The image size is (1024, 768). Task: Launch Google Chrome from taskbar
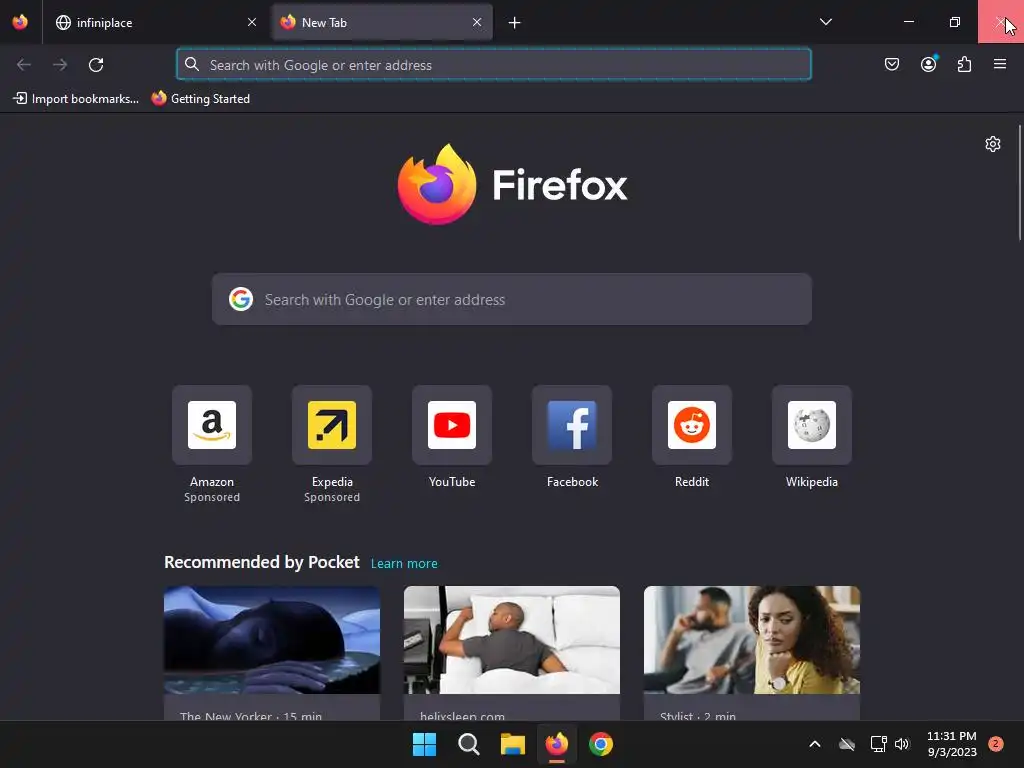pos(601,744)
